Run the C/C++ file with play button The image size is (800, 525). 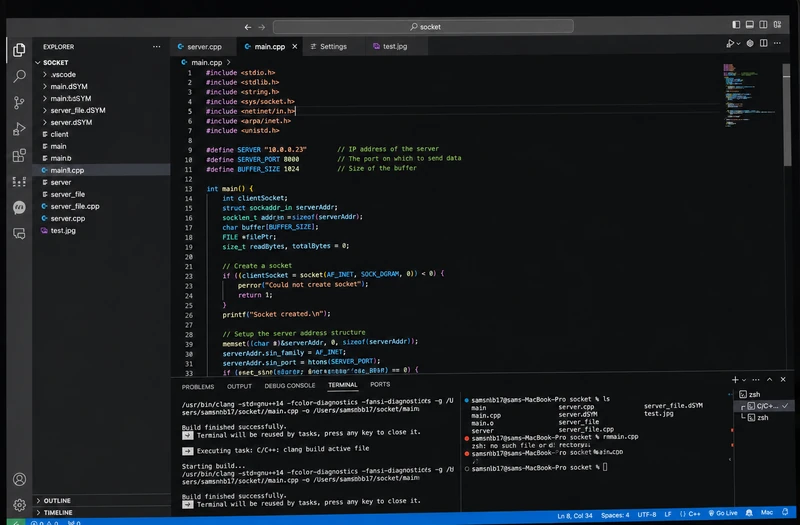(x=730, y=43)
